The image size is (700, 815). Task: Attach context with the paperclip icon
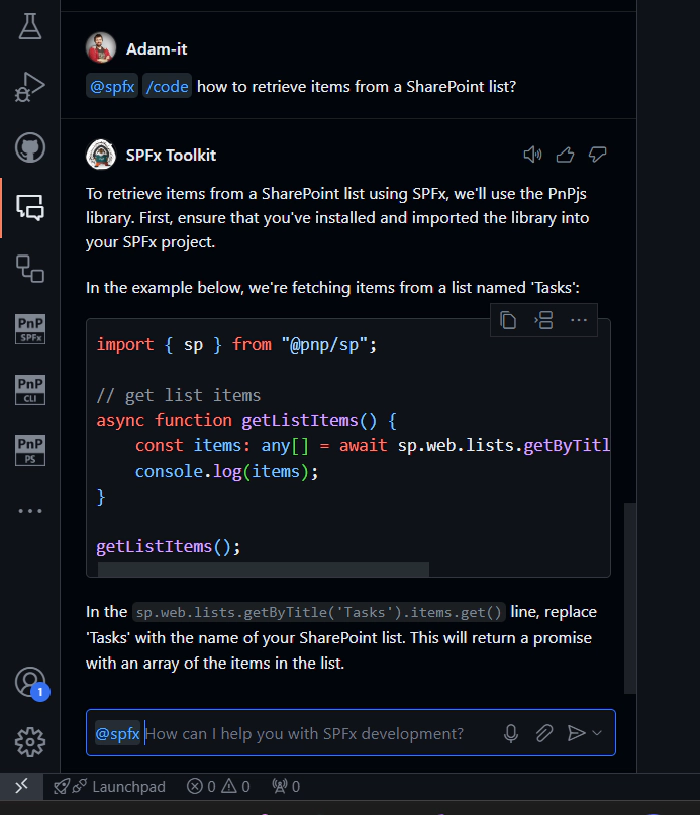tap(544, 733)
